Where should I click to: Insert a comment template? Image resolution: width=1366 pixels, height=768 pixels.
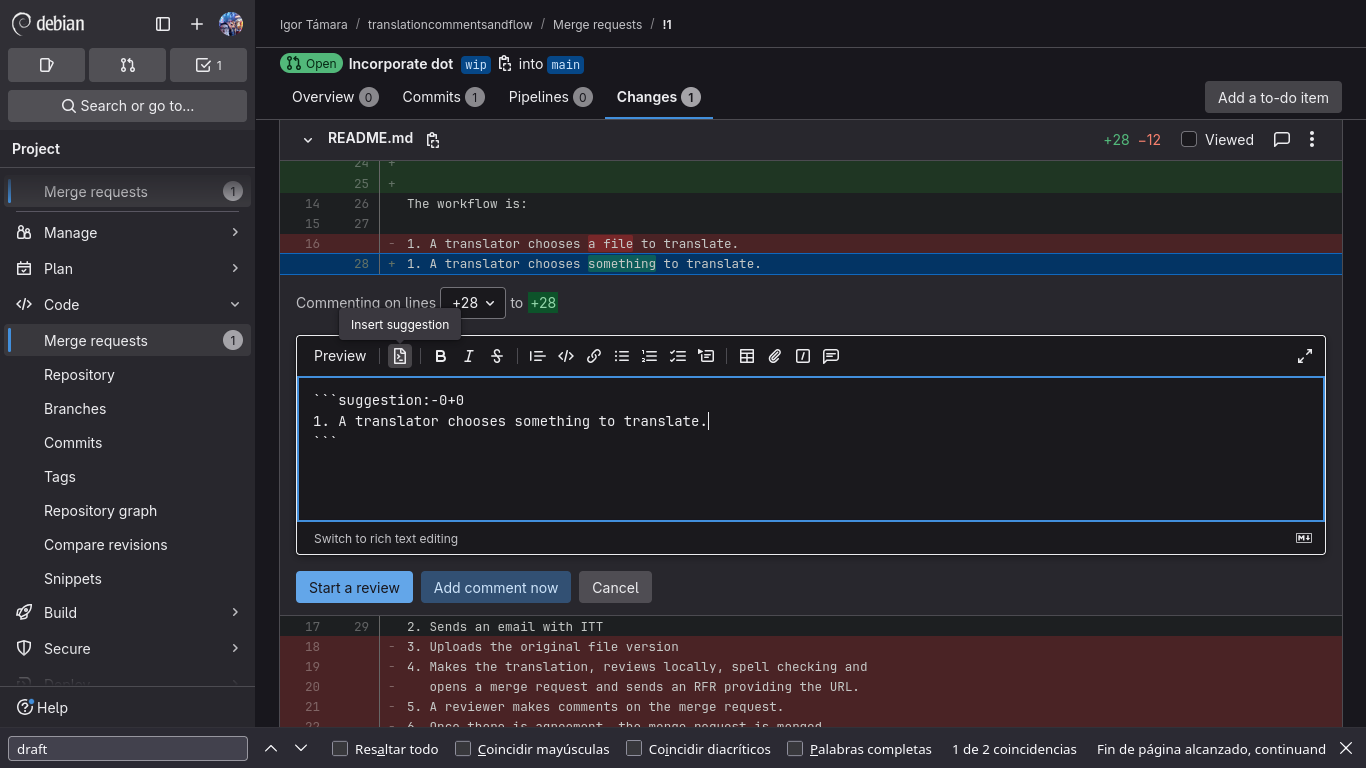point(831,356)
